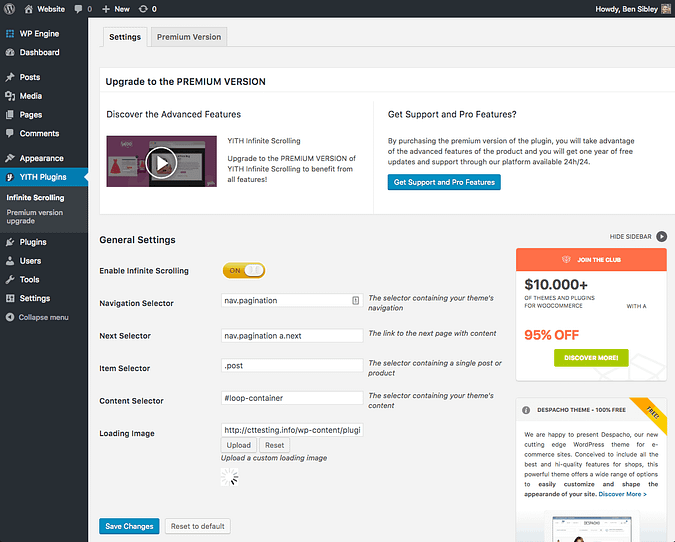Switch to the Settings tab

coord(125,37)
